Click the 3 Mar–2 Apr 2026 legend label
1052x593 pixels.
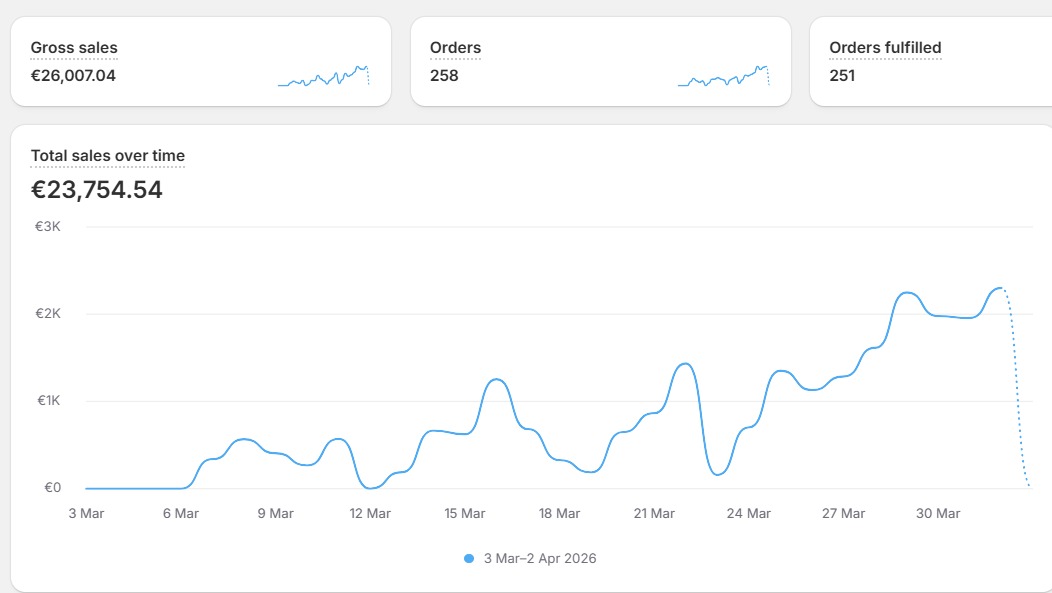coord(540,558)
